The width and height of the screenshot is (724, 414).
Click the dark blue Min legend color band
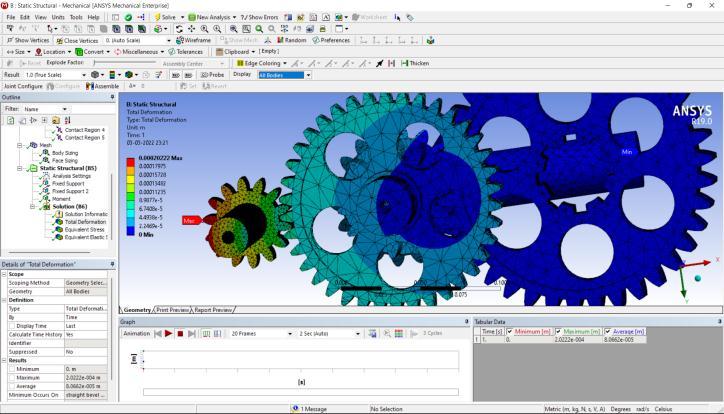131,230
